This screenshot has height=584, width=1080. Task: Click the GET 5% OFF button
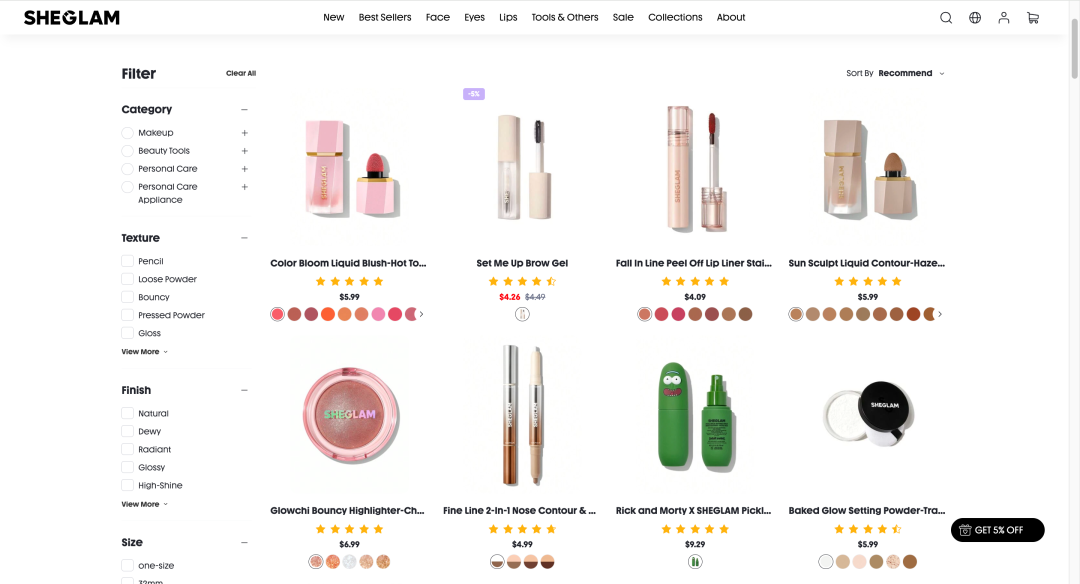(997, 530)
